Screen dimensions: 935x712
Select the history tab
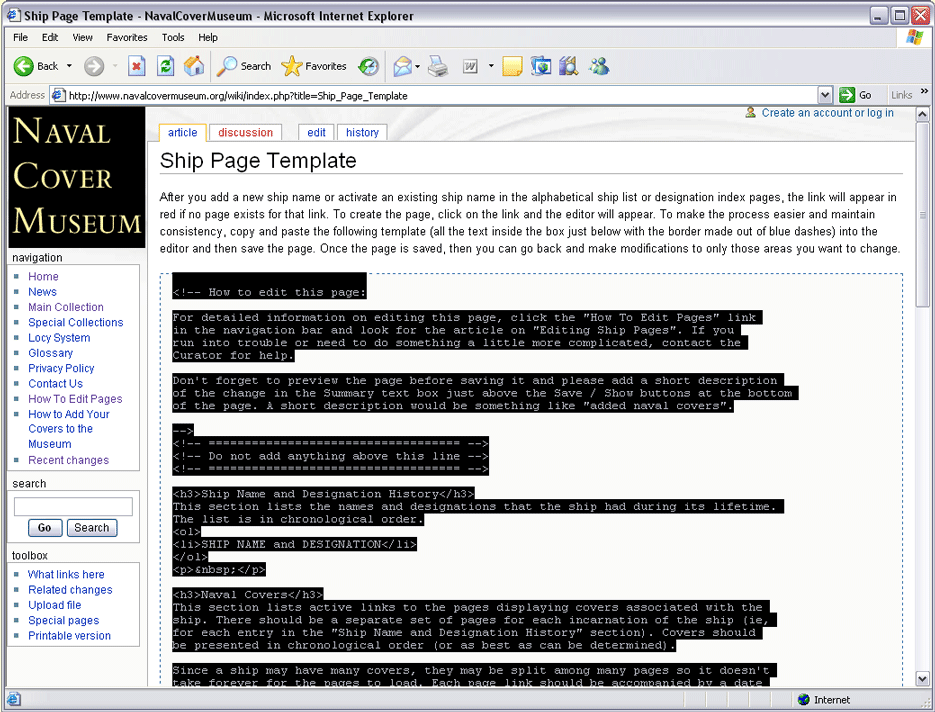(362, 132)
